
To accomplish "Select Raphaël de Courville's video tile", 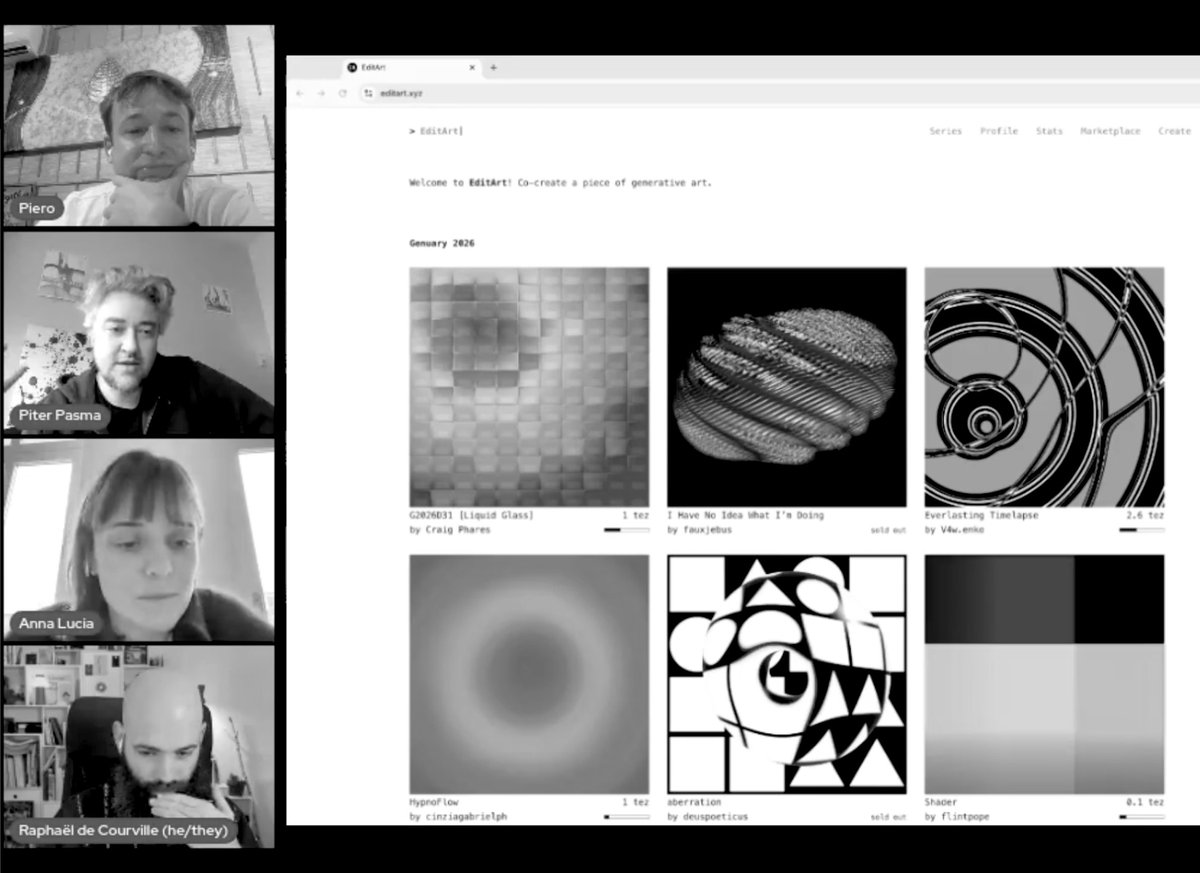I will pos(139,747).
